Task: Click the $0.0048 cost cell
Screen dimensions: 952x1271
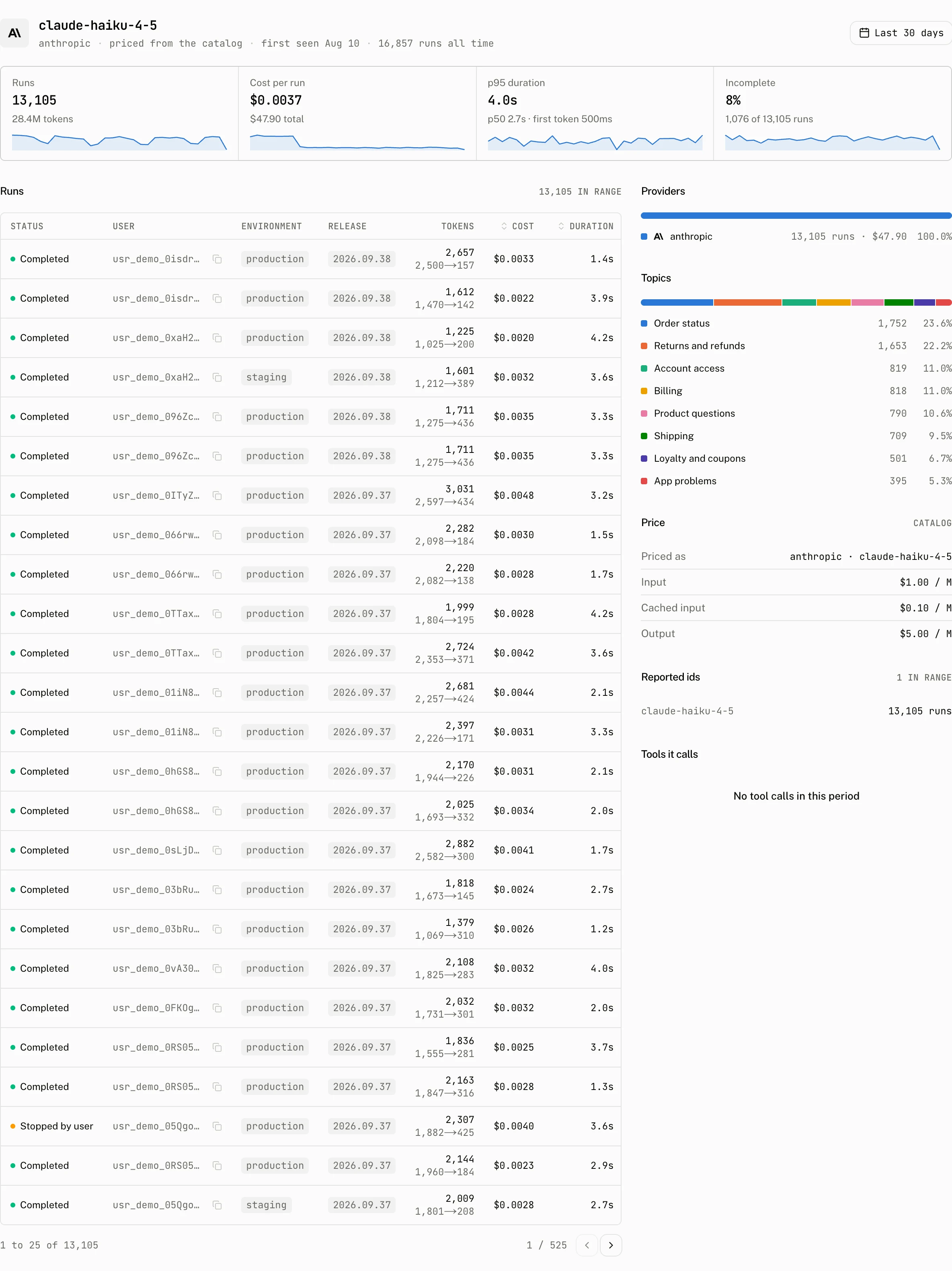Action: [x=514, y=495]
